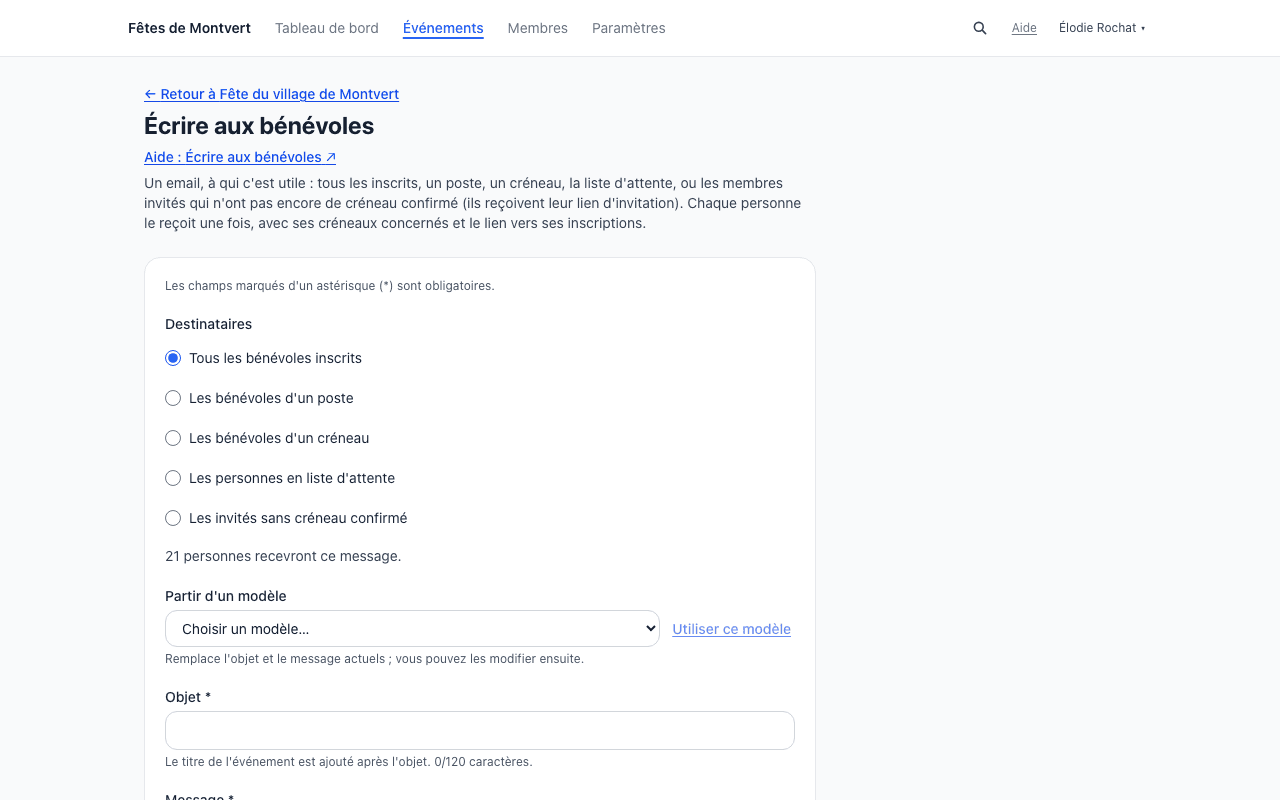Click "Retour à Fête du village de Montvert"

pos(272,94)
